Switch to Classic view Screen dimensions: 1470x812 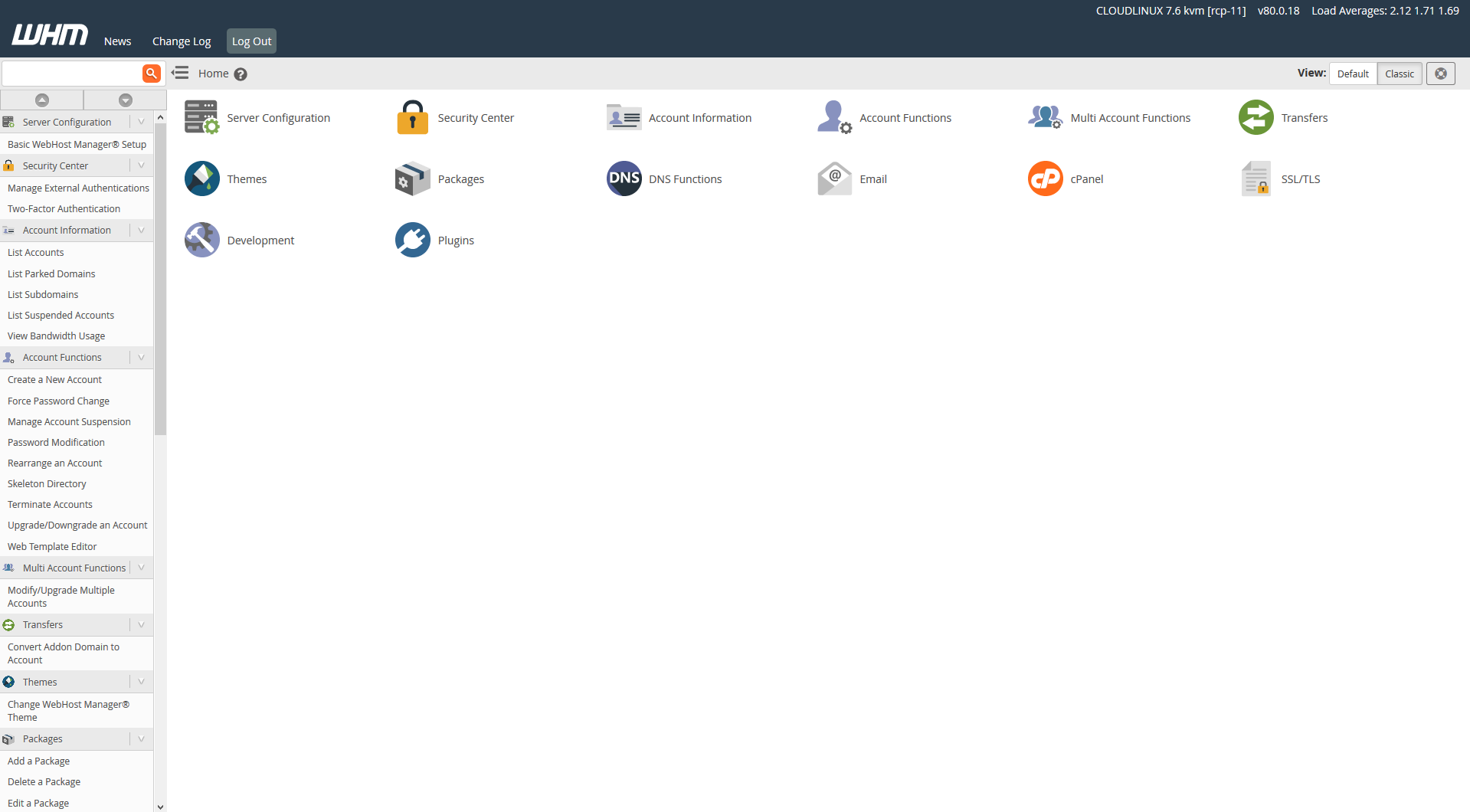click(x=1399, y=74)
